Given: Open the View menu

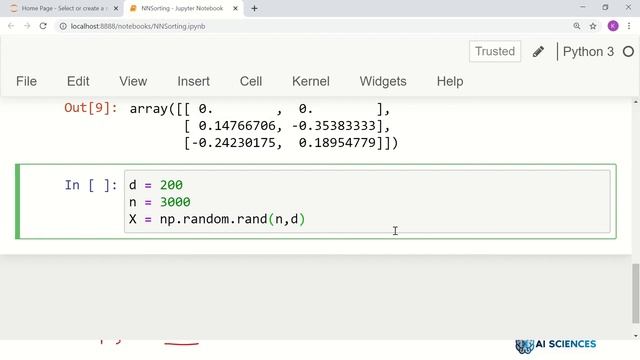Looking at the screenshot, I should coord(133,81).
